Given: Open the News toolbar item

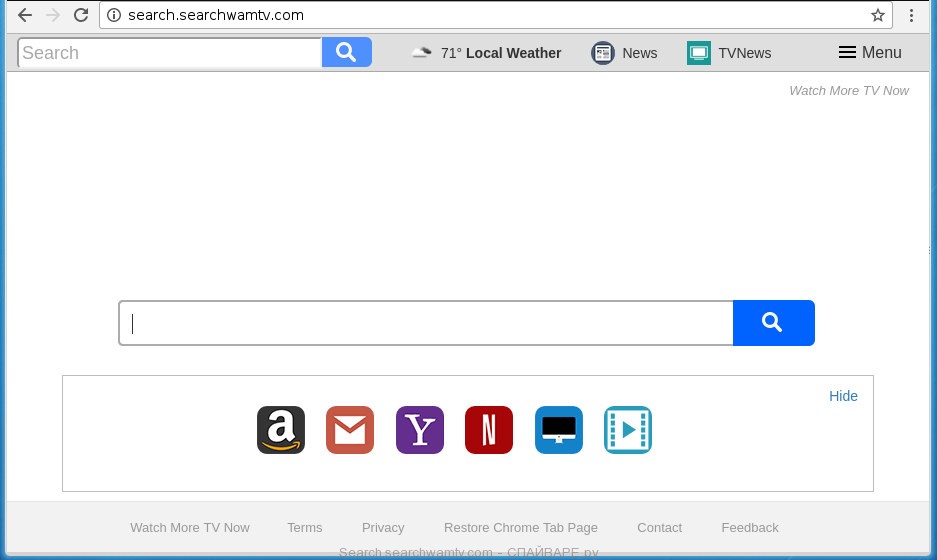Looking at the screenshot, I should [x=625, y=53].
